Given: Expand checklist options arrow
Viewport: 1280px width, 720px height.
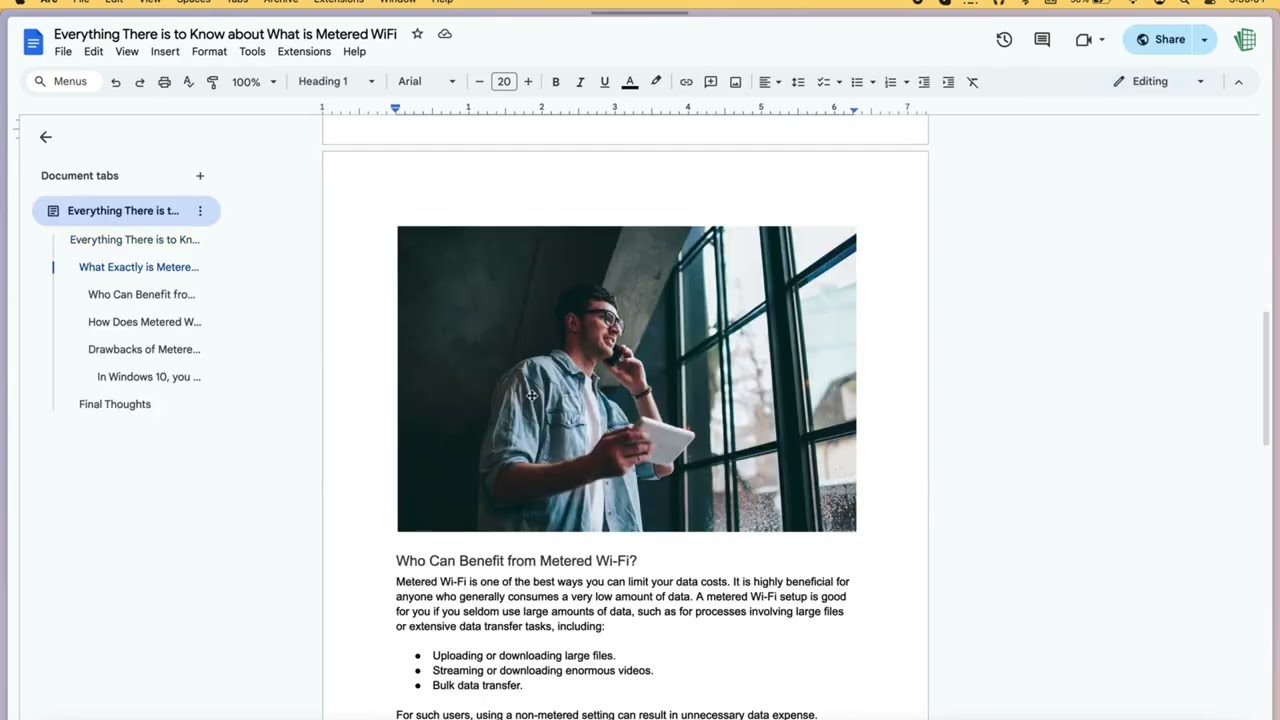Looking at the screenshot, I should point(839,82).
